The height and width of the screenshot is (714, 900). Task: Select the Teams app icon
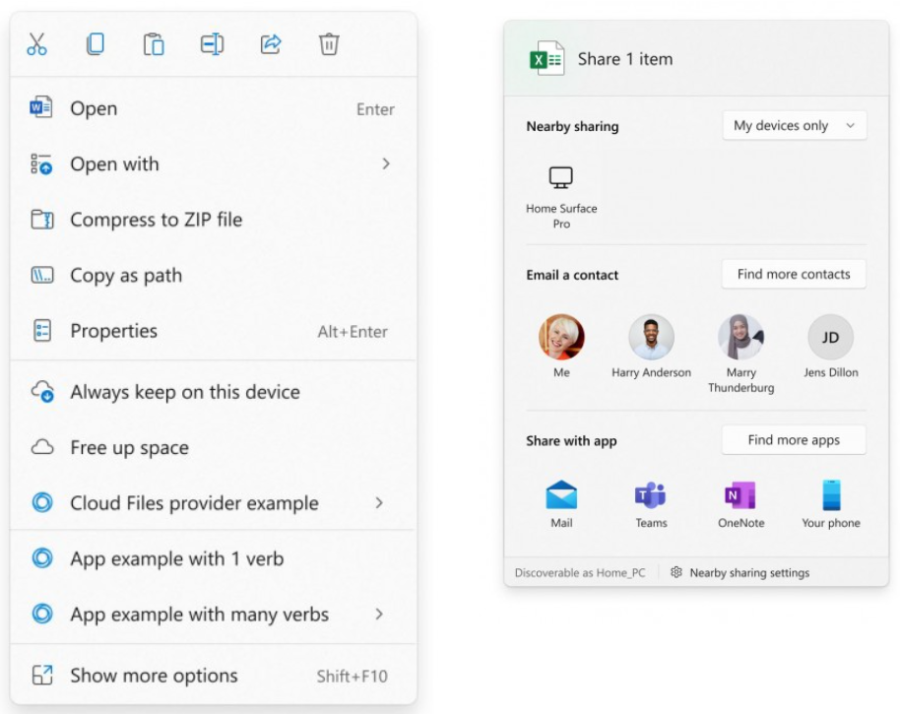pyautogui.click(x=651, y=496)
